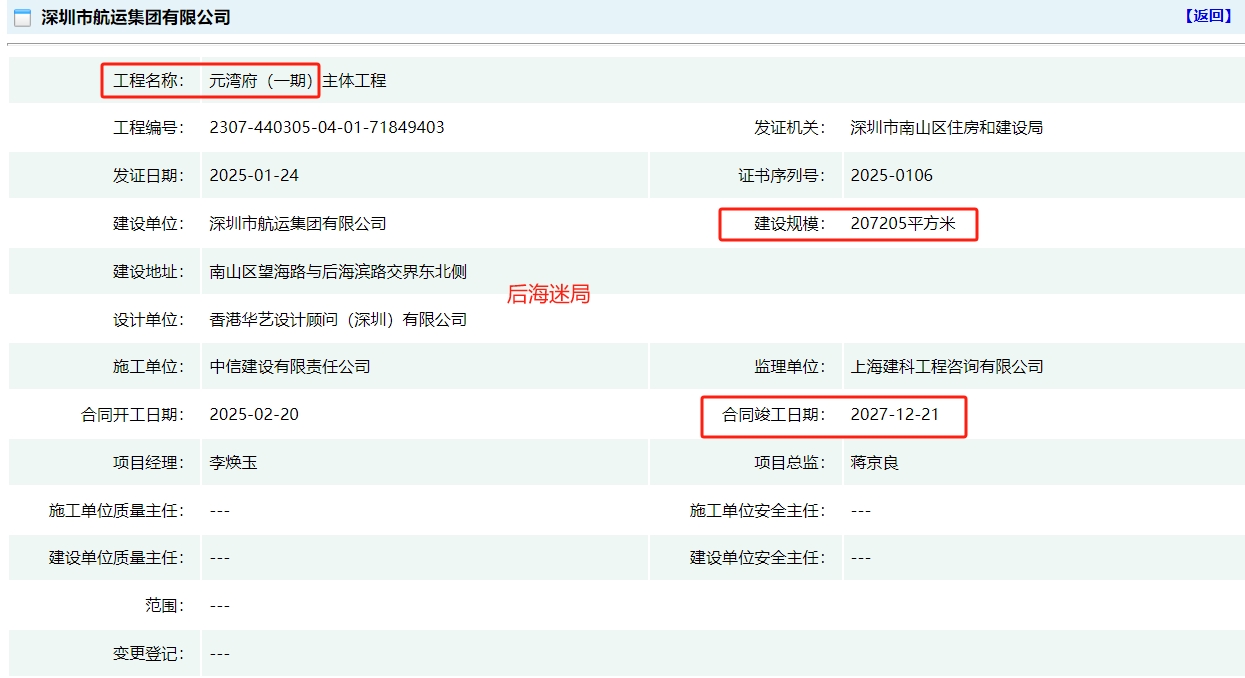Click the "建设单位安全主任:" label
Image resolution: width=1245 pixels, height=678 pixels.
(758, 558)
